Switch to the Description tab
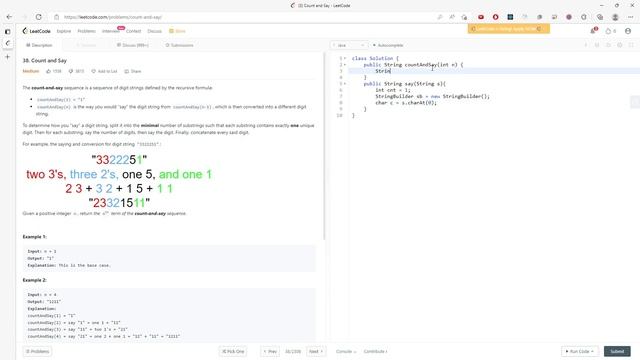 (x=39, y=45)
